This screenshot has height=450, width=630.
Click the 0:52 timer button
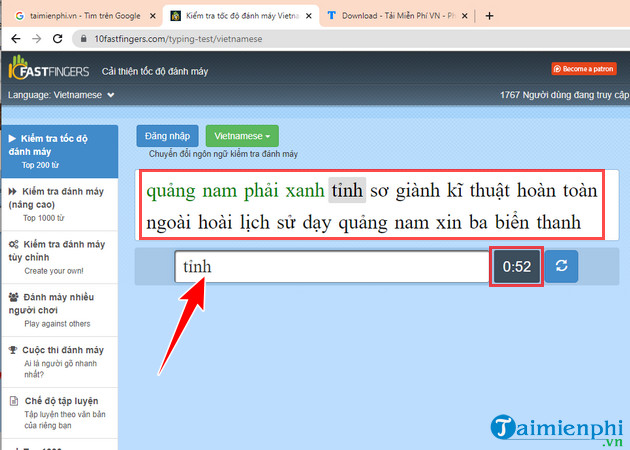[517, 267]
